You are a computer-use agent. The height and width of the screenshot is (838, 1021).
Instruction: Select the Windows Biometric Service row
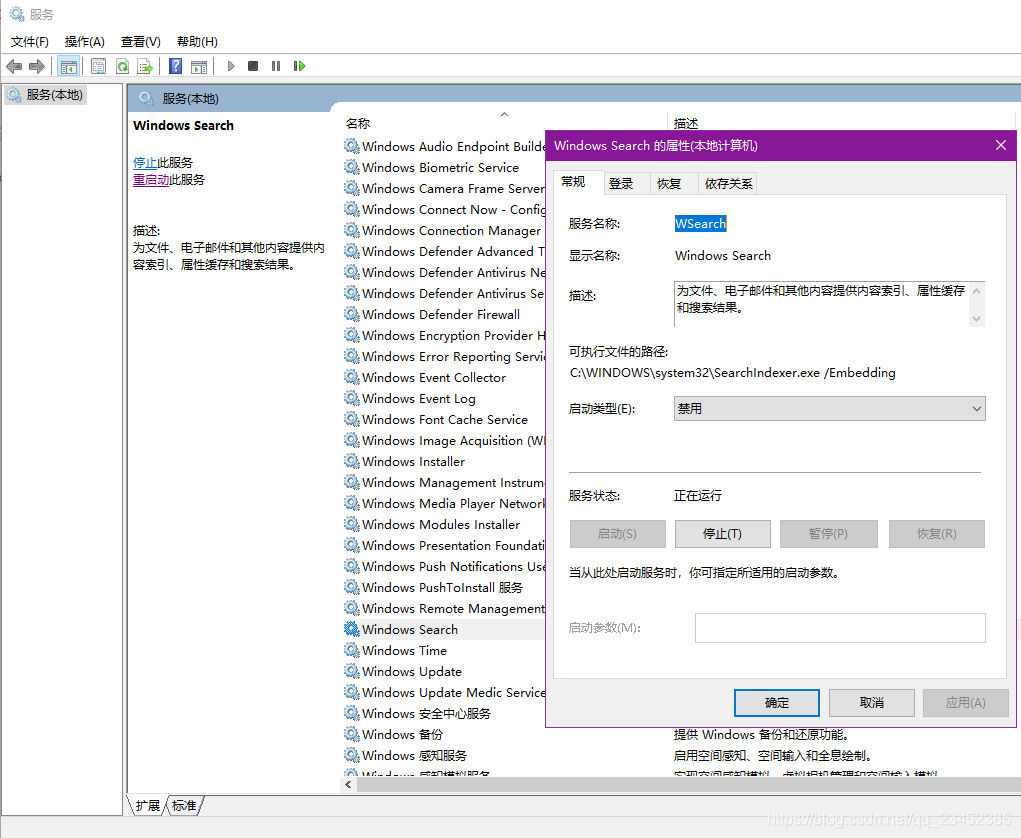(x=445, y=167)
